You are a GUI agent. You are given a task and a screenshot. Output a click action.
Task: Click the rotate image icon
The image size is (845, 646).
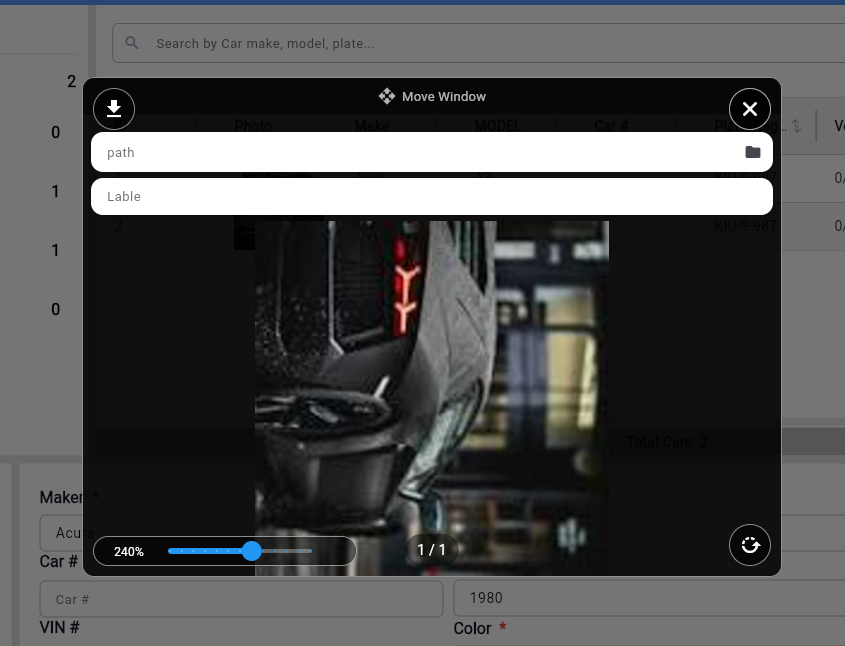(x=750, y=546)
